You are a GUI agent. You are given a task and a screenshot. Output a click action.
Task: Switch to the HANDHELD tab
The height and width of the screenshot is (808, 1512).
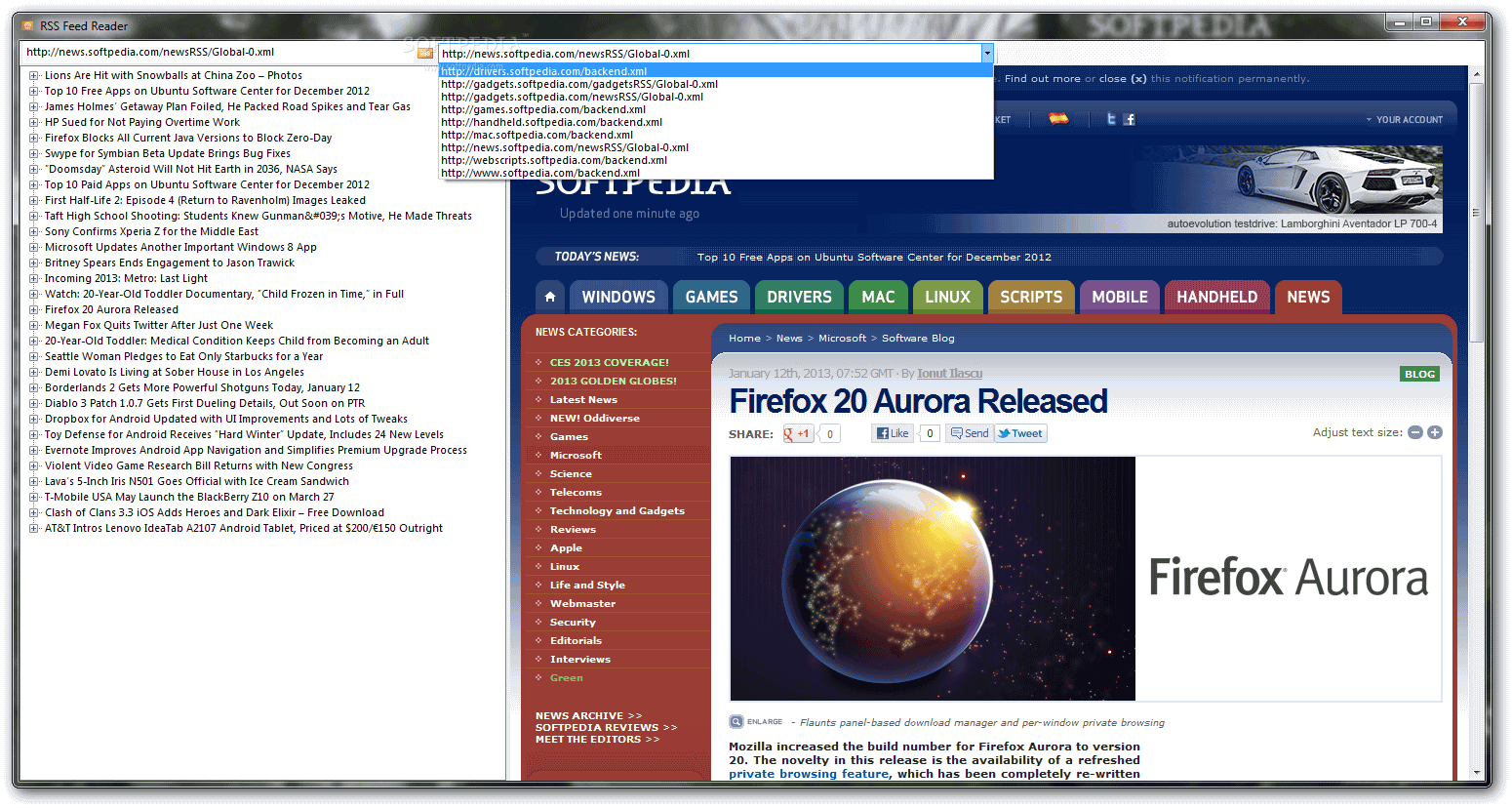[1216, 297]
